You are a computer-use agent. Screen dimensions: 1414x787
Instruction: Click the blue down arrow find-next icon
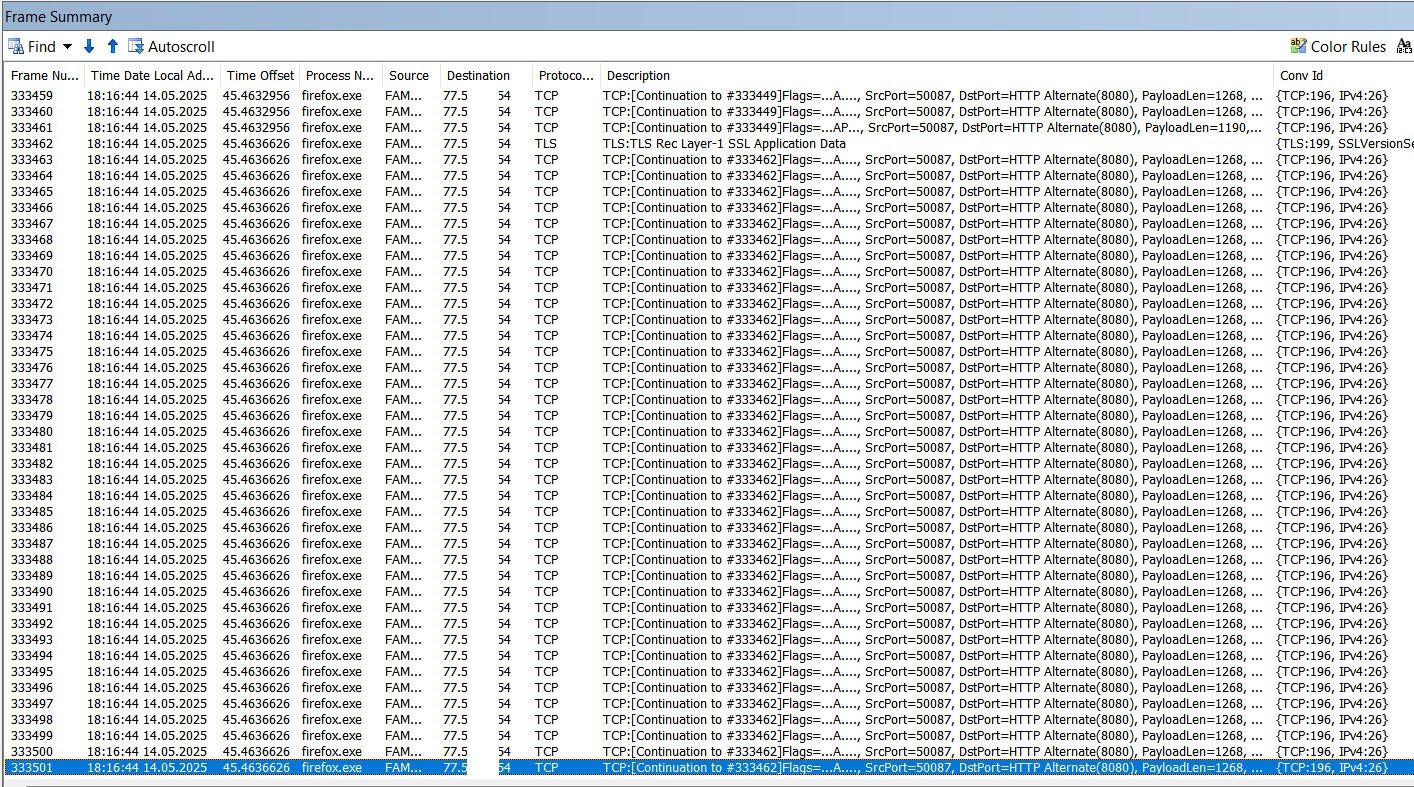pos(89,46)
